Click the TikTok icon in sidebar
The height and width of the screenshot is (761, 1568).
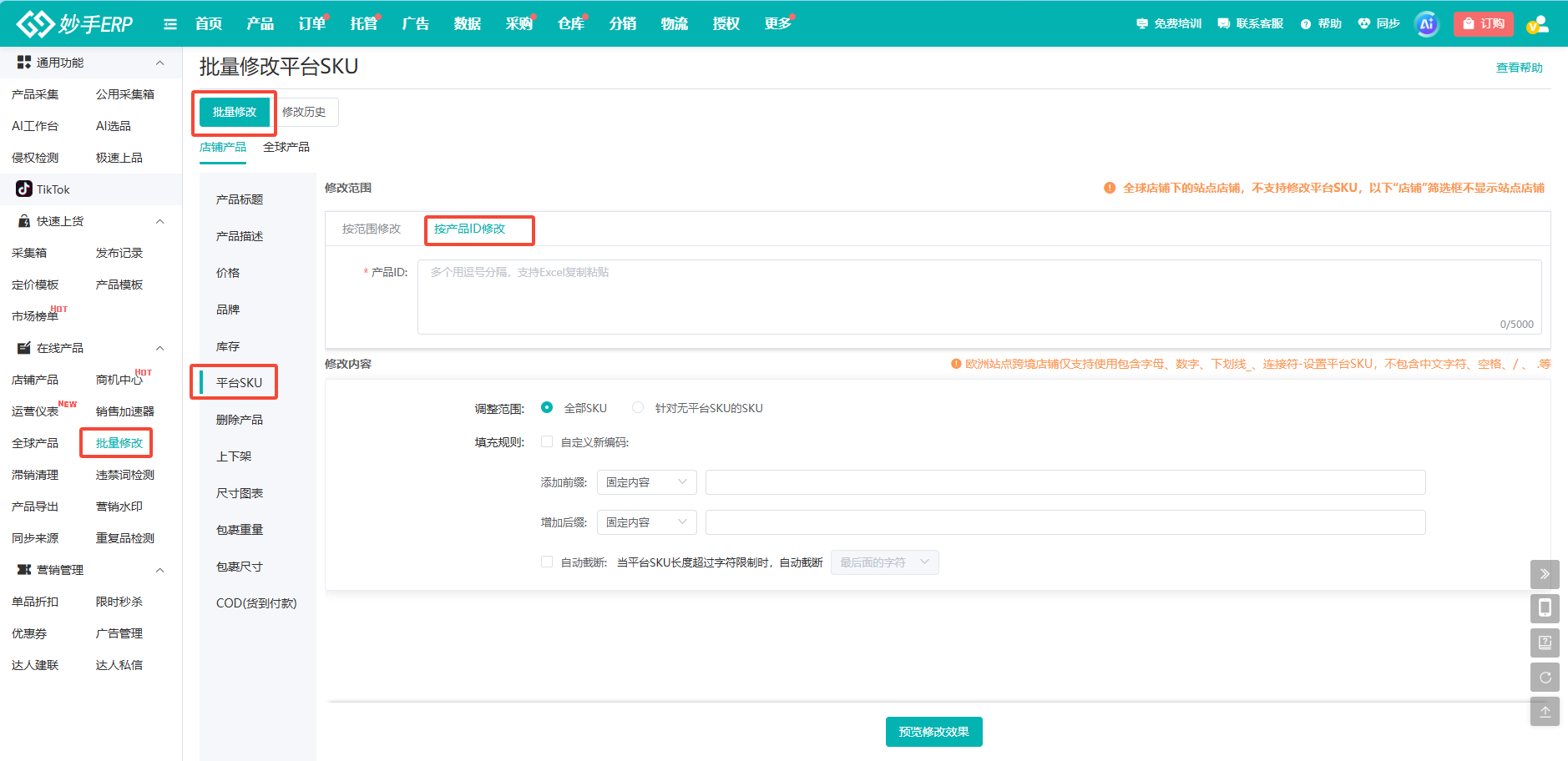pyautogui.click(x=24, y=189)
